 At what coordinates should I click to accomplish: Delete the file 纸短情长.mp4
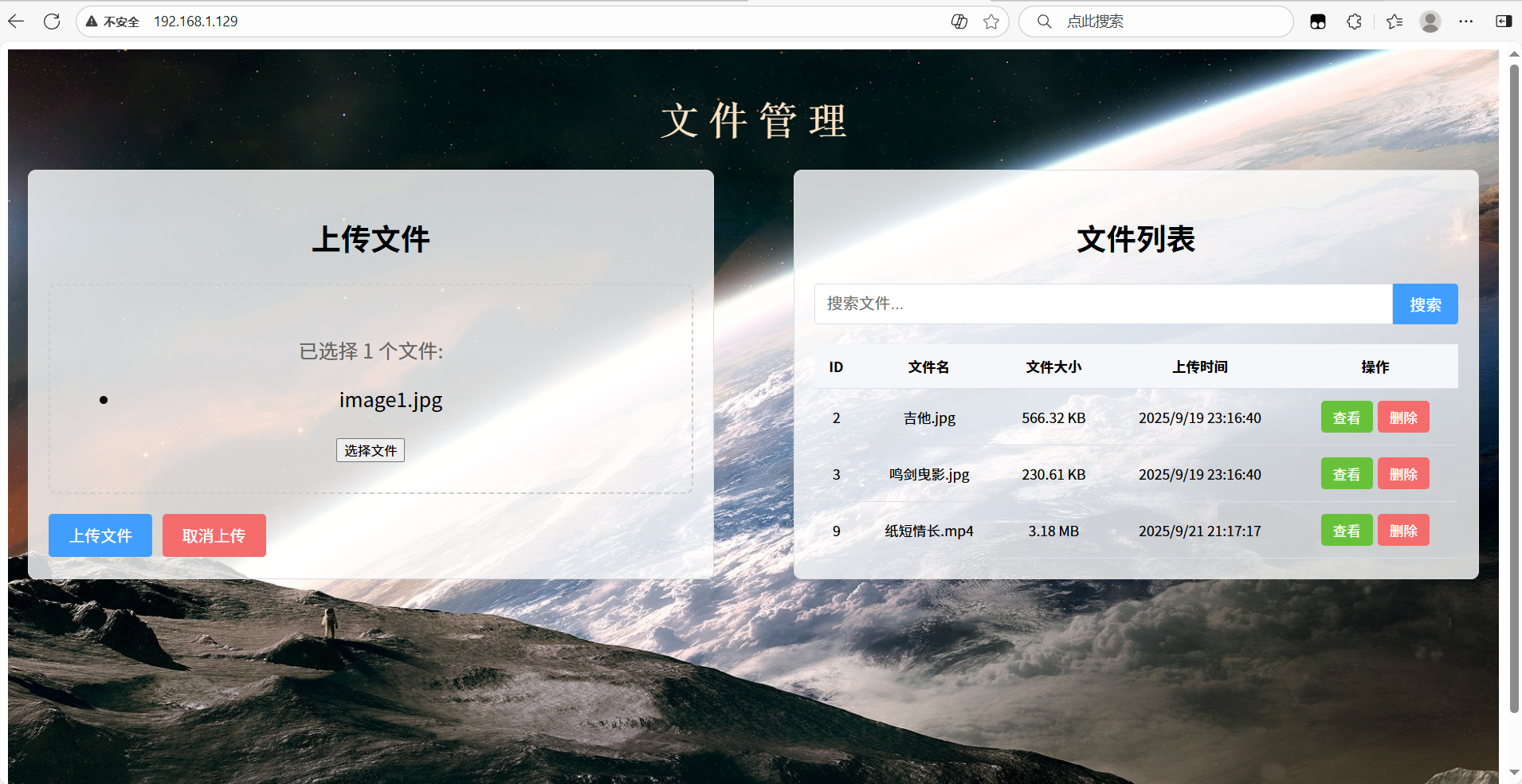[1403, 531]
